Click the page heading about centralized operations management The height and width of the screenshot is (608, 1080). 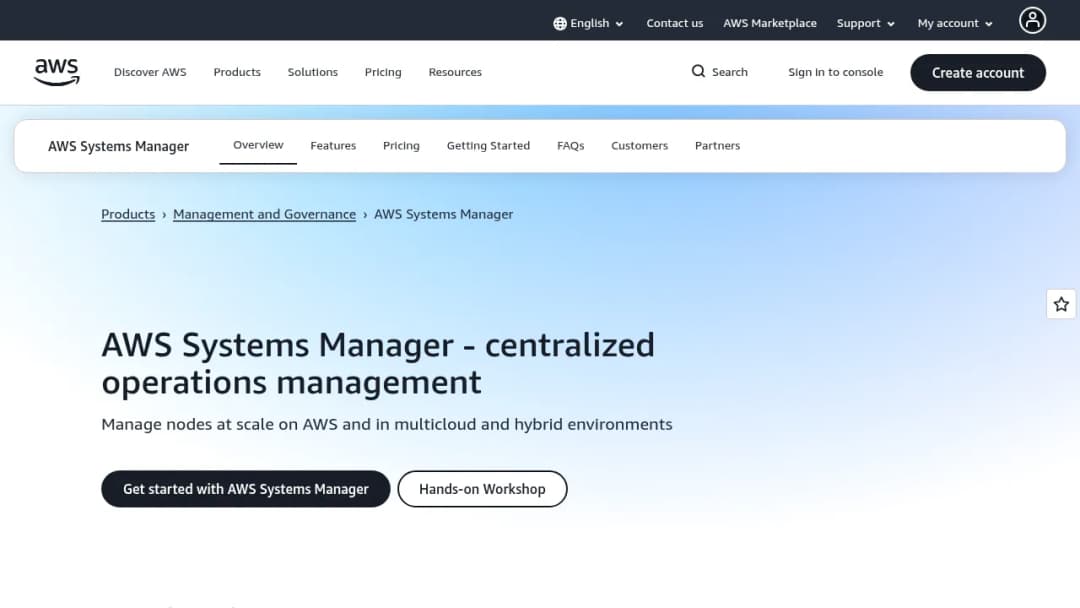point(378,364)
